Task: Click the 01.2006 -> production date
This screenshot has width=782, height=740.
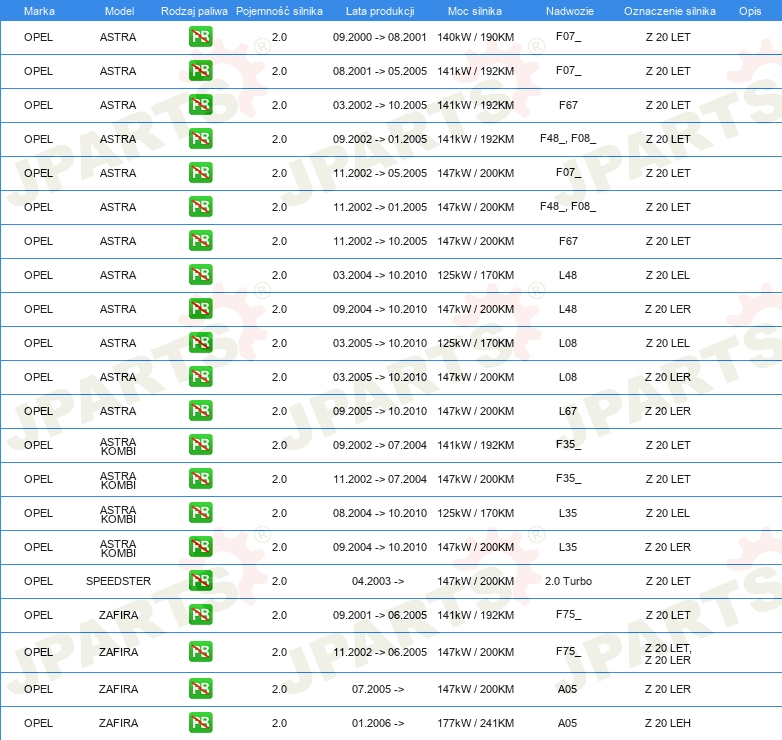Action: click(x=378, y=723)
